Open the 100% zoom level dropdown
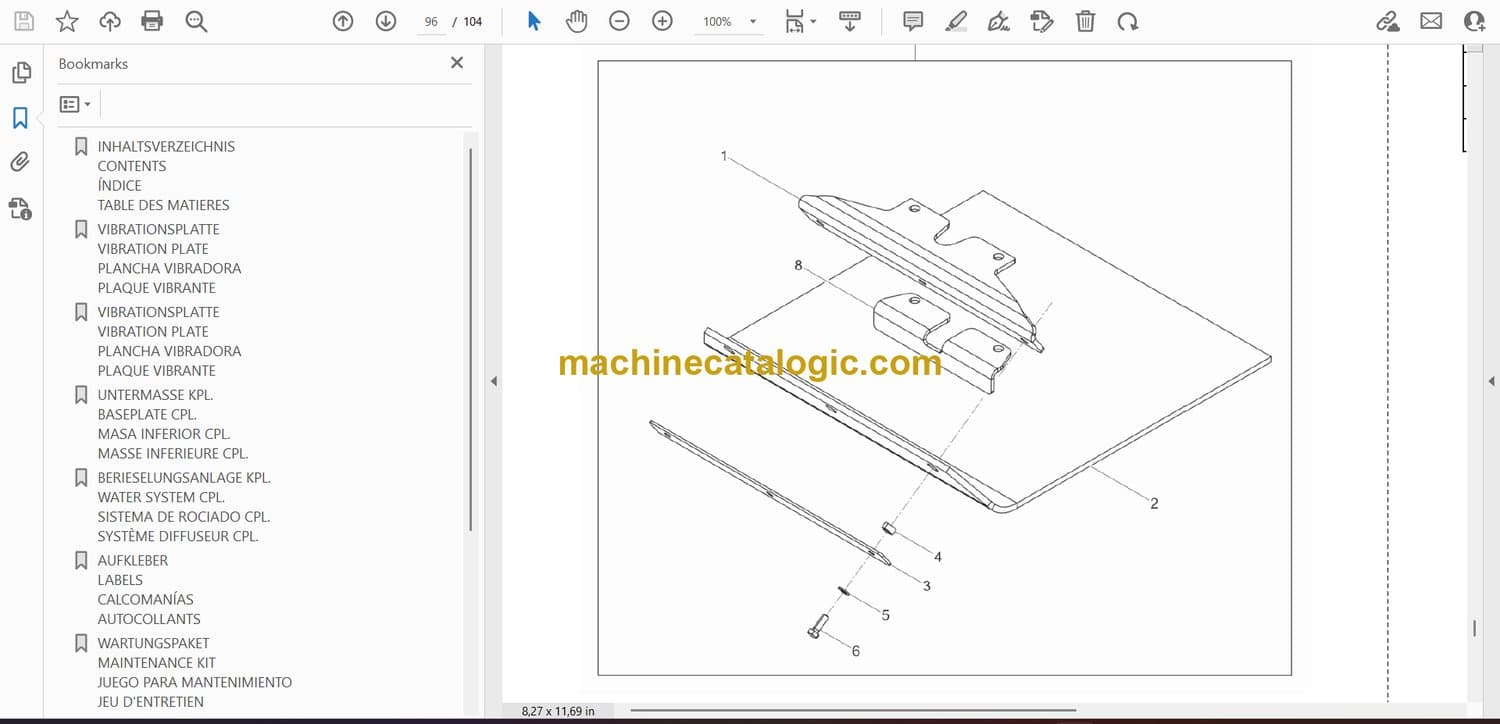Viewport: 1500px width, 724px height. coord(729,21)
